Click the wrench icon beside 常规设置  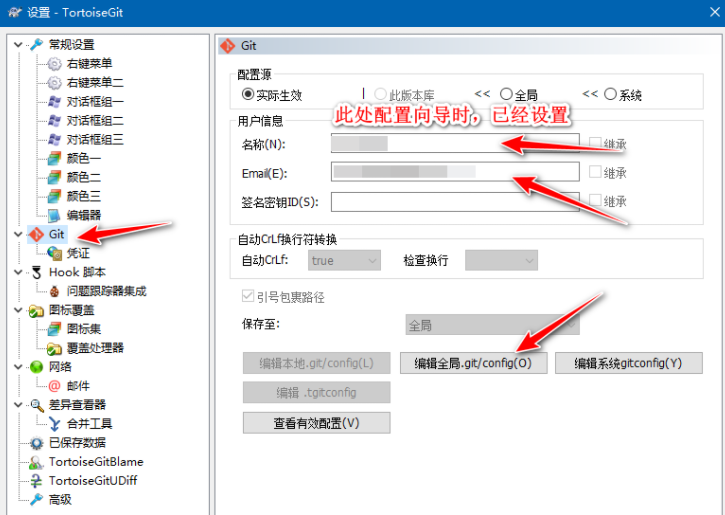point(36,45)
